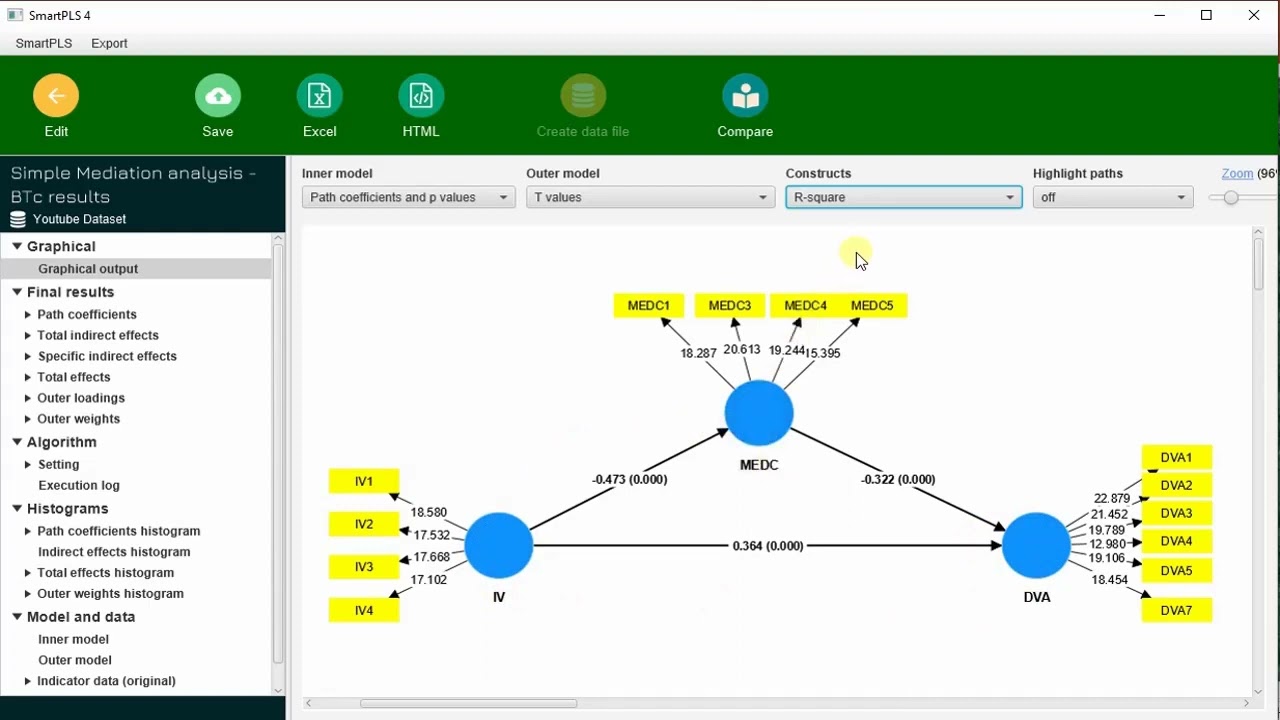Open the Constructs R-square dropdown
The width and height of the screenshot is (1280, 720).
click(904, 197)
